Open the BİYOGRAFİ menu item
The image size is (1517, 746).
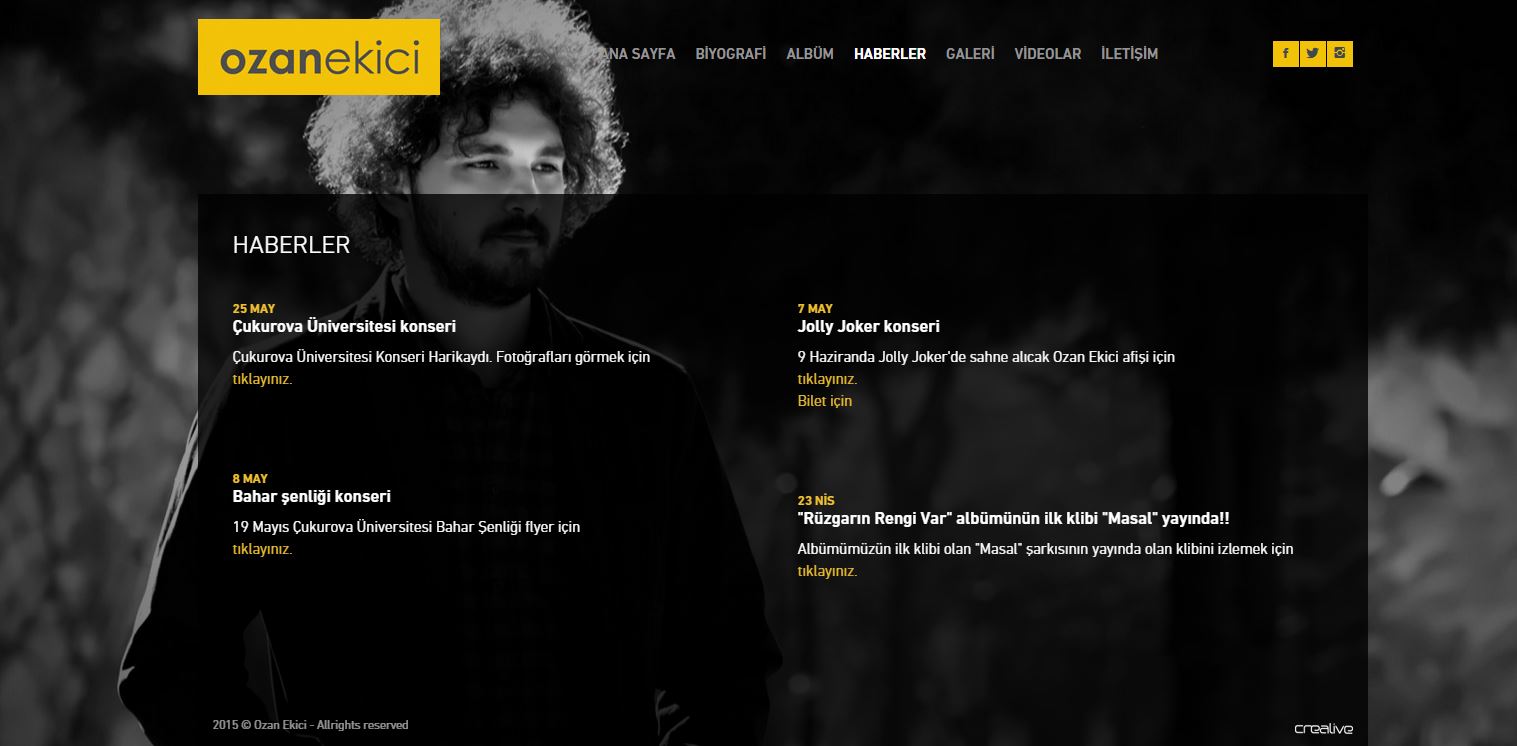730,54
